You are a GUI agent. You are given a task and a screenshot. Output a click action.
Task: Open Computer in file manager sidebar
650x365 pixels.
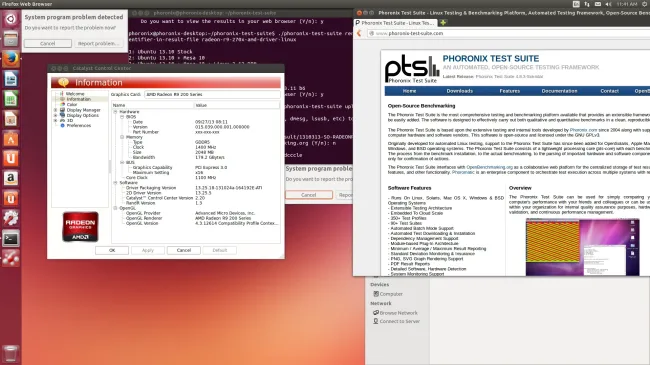click(x=388, y=294)
